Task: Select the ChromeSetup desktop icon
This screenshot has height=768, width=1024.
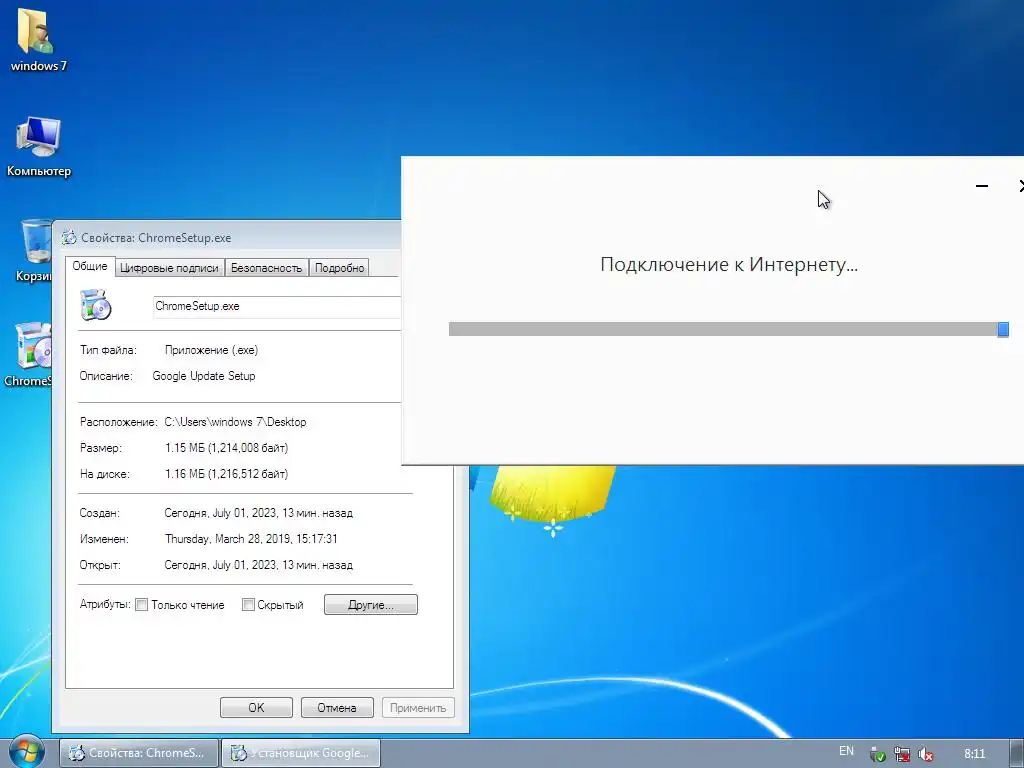Action: point(29,355)
